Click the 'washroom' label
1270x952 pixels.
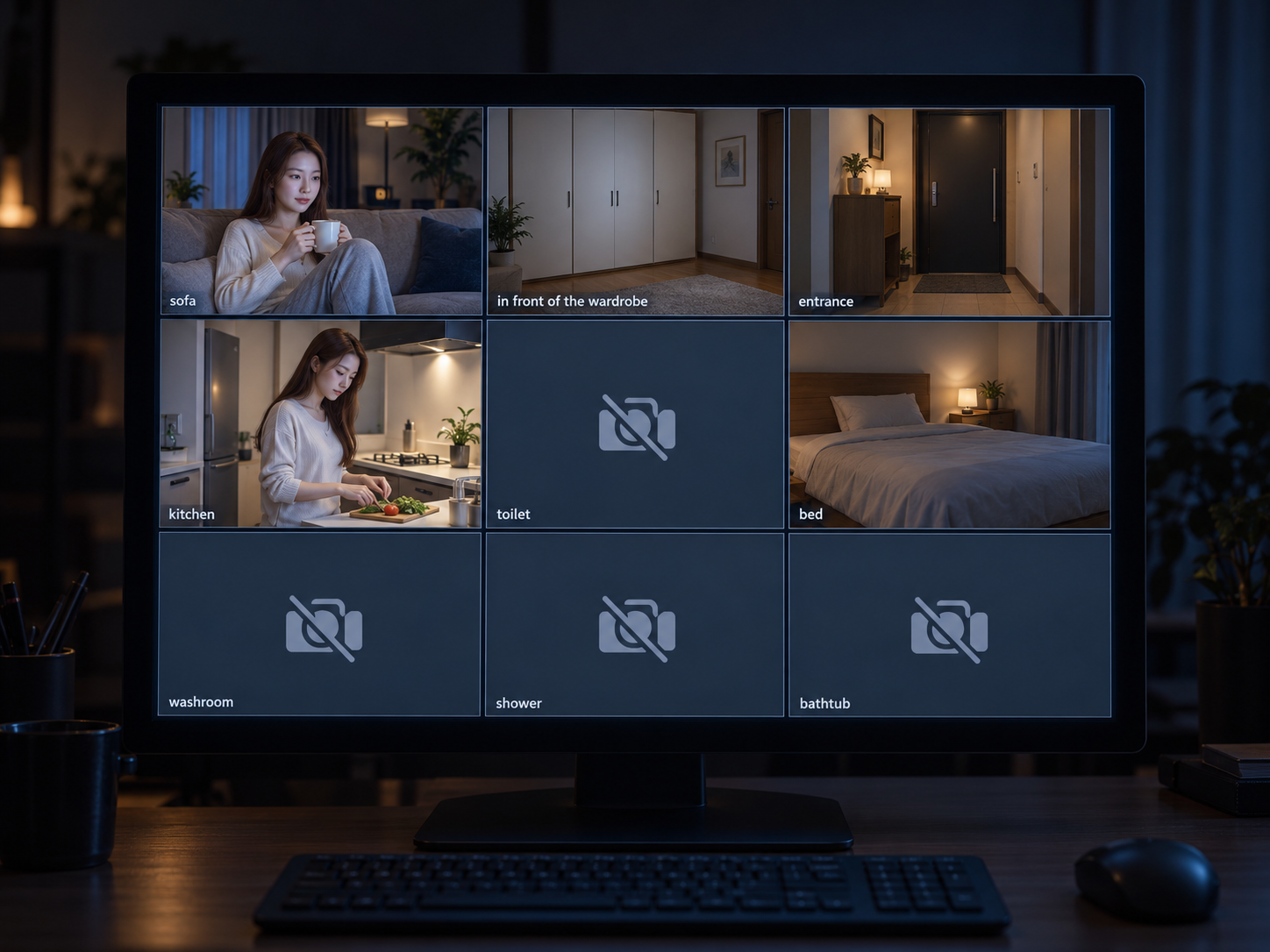coord(201,701)
